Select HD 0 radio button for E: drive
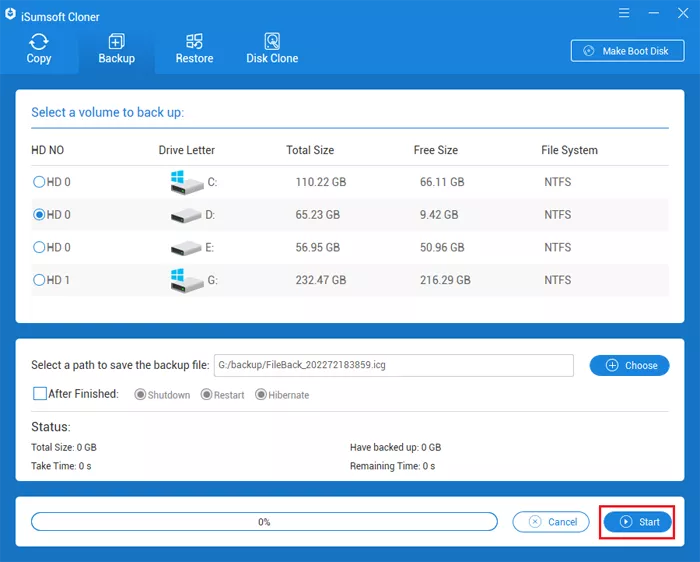Image resolution: width=700 pixels, height=562 pixels. (40, 247)
